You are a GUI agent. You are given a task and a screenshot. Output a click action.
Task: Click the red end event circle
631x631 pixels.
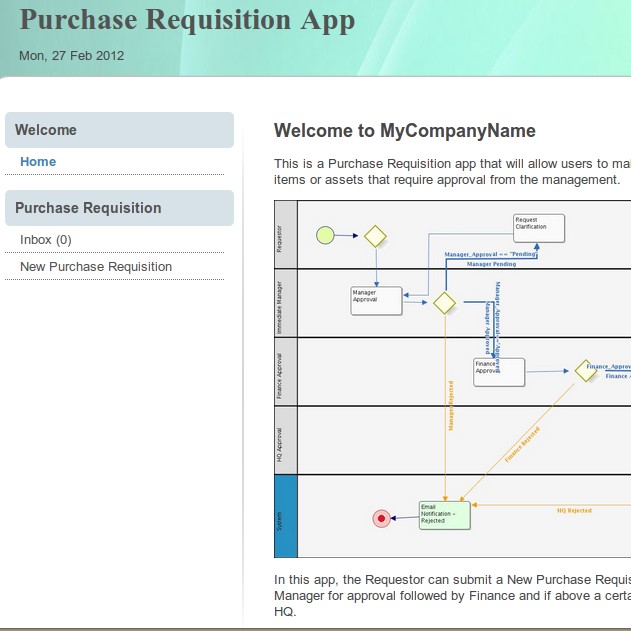381,518
